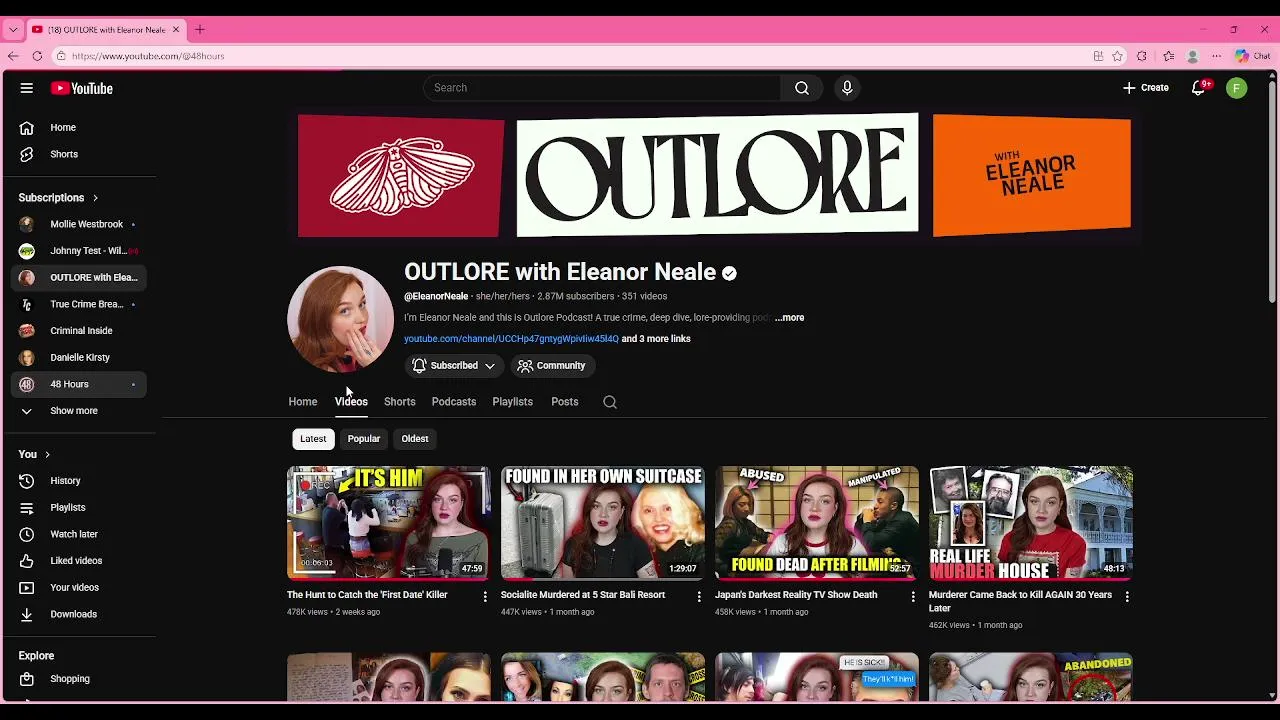The image size is (1280, 720).
Task: Activate voice search microphone
Action: pyautogui.click(x=847, y=88)
